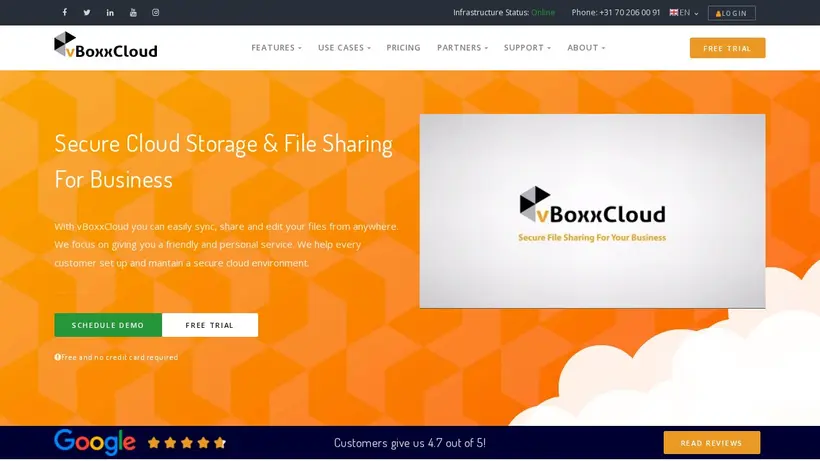Expand the About menu
This screenshot has width=820, height=461.
(x=586, y=48)
